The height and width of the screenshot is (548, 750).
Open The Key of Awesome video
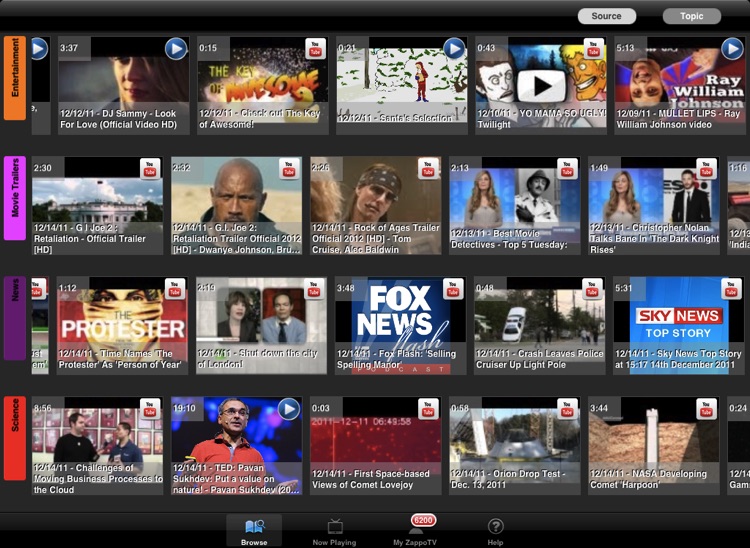click(x=263, y=85)
